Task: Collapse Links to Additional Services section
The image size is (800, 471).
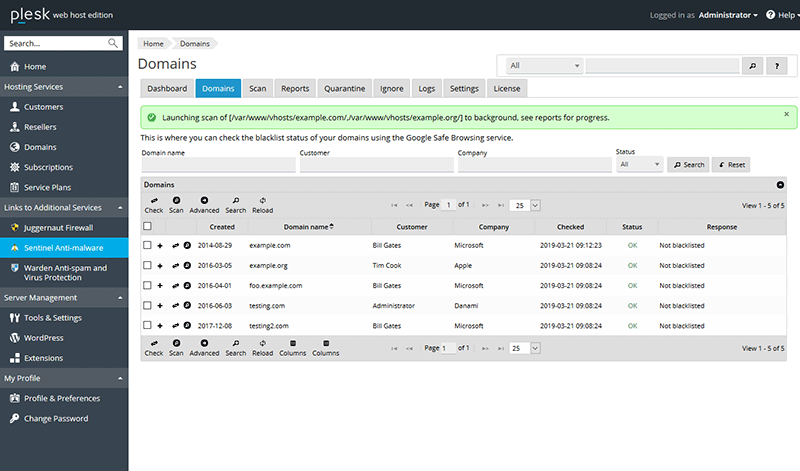Action: point(120,208)
